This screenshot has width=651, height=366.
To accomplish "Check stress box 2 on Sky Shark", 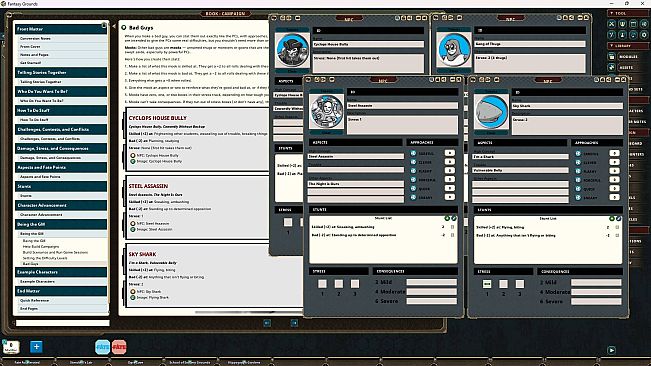I will pyautogui.click(x=503, y=284).
